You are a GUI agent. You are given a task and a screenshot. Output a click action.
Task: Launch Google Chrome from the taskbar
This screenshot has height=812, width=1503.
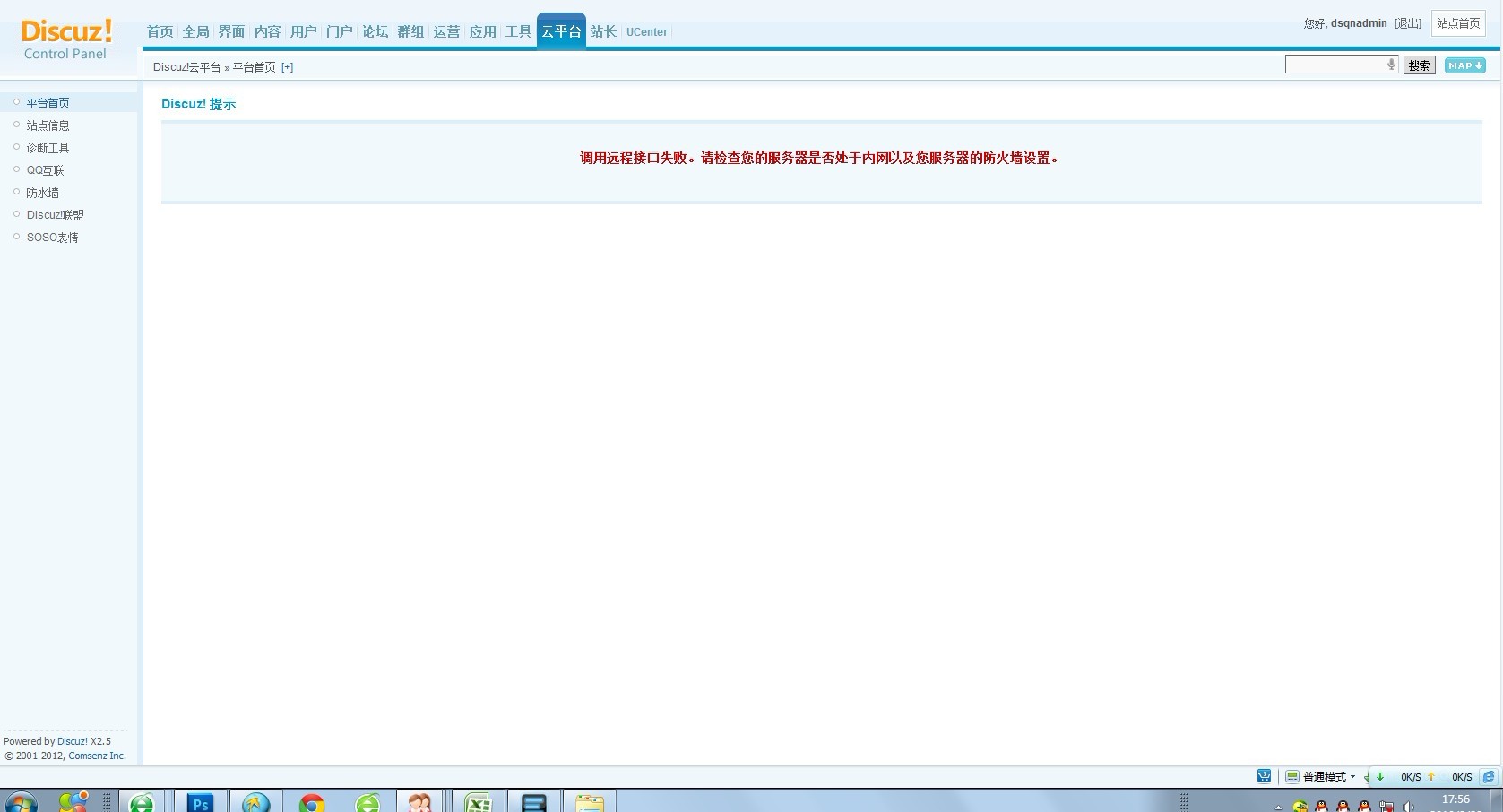pyautogui.click(x=312, y=801)
